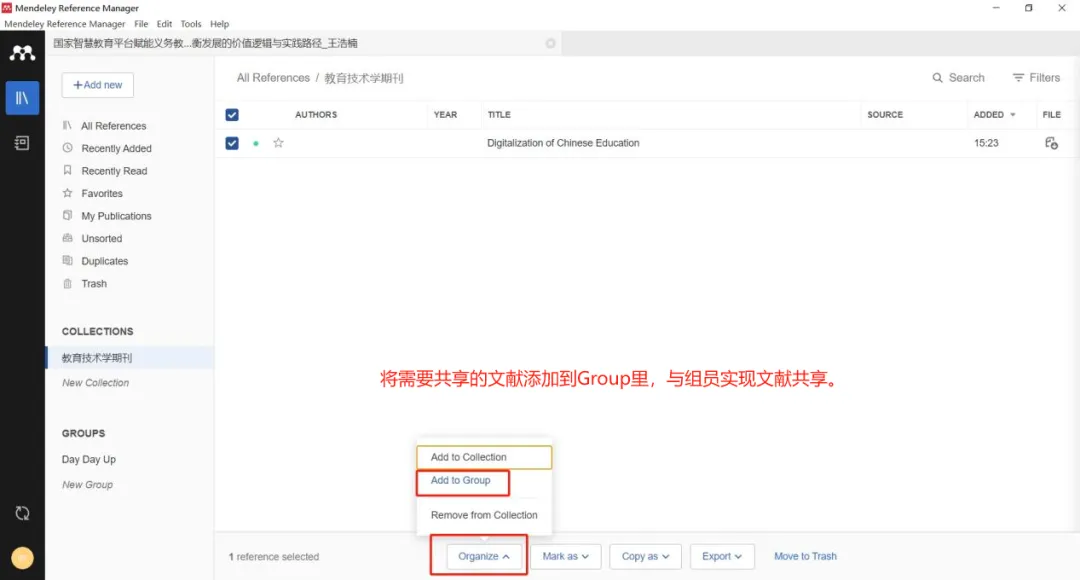Click the Favorites star icon in sidebar

[68, 193]
